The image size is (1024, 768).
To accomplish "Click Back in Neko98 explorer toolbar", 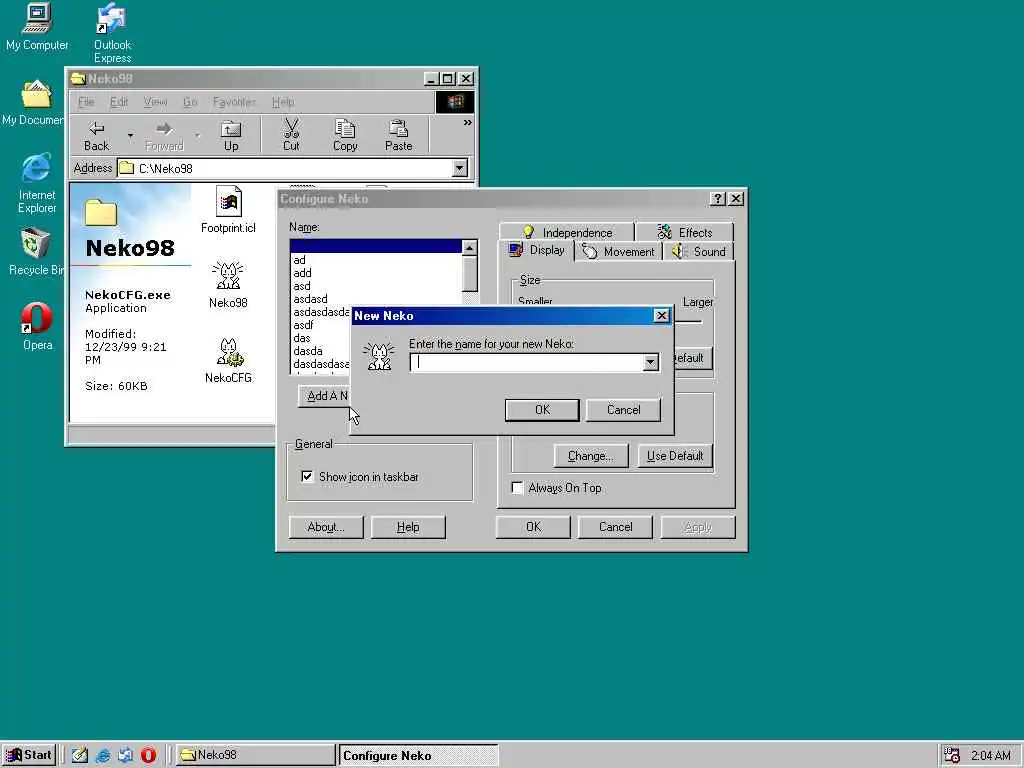I will tap(97, 136).
